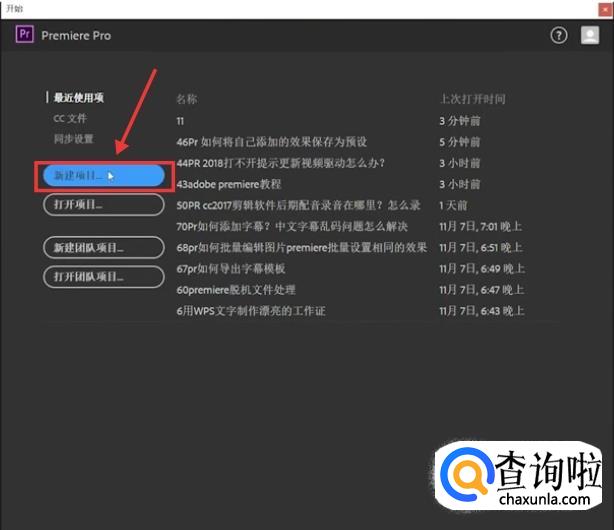Click the 新建项目 button
The image size is (614, 530).
click(x=103, y=175)
